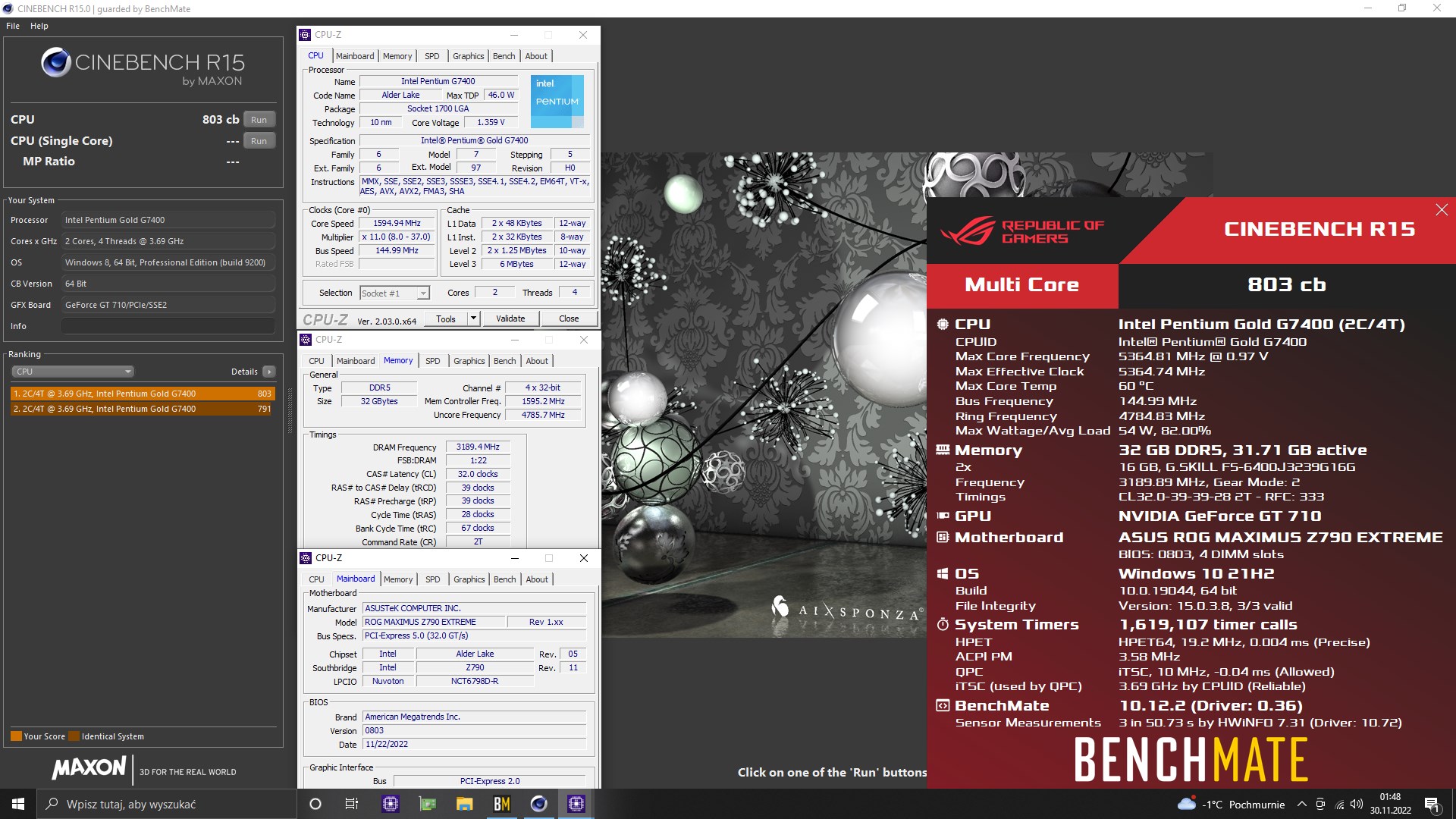The width and height of the screenshot is (1456, 819).
Task: Click the Cinebench title bar app icon
Action: pos(8,8)
